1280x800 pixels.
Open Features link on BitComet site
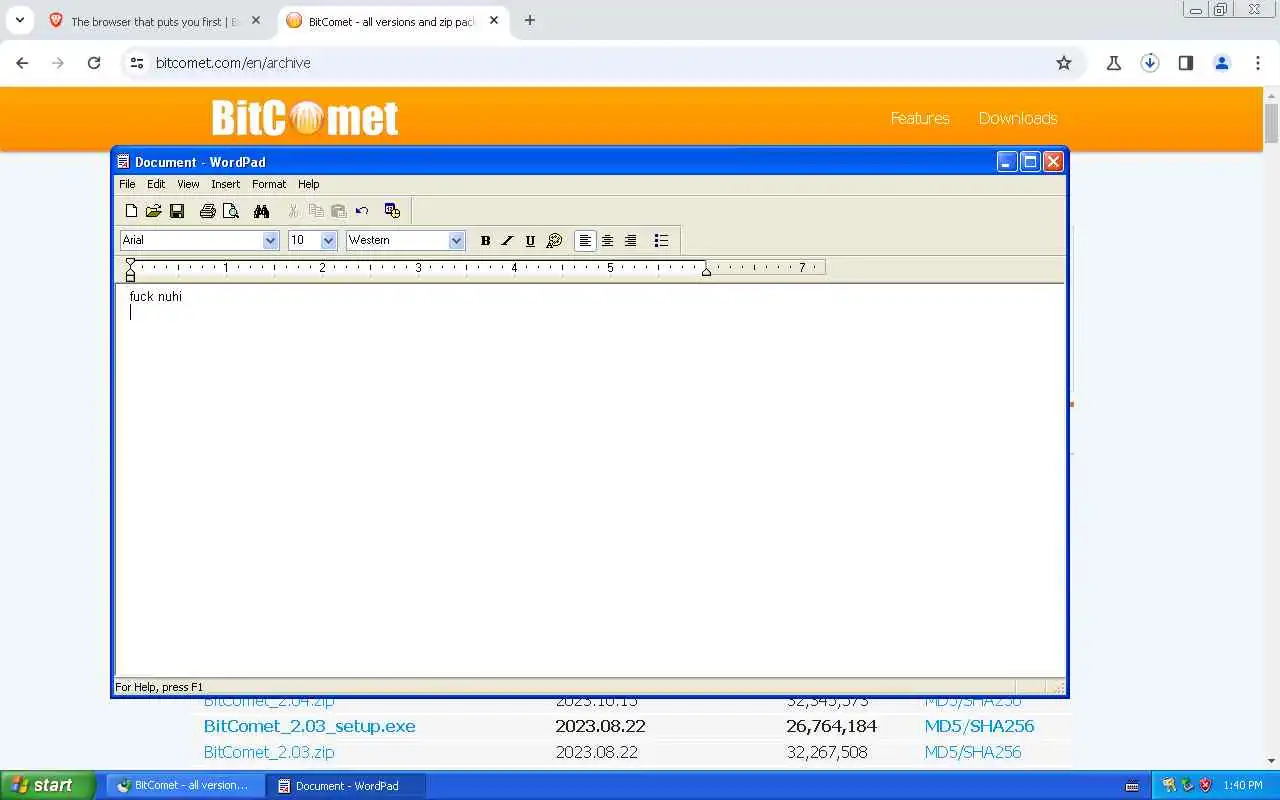[920, 118]
